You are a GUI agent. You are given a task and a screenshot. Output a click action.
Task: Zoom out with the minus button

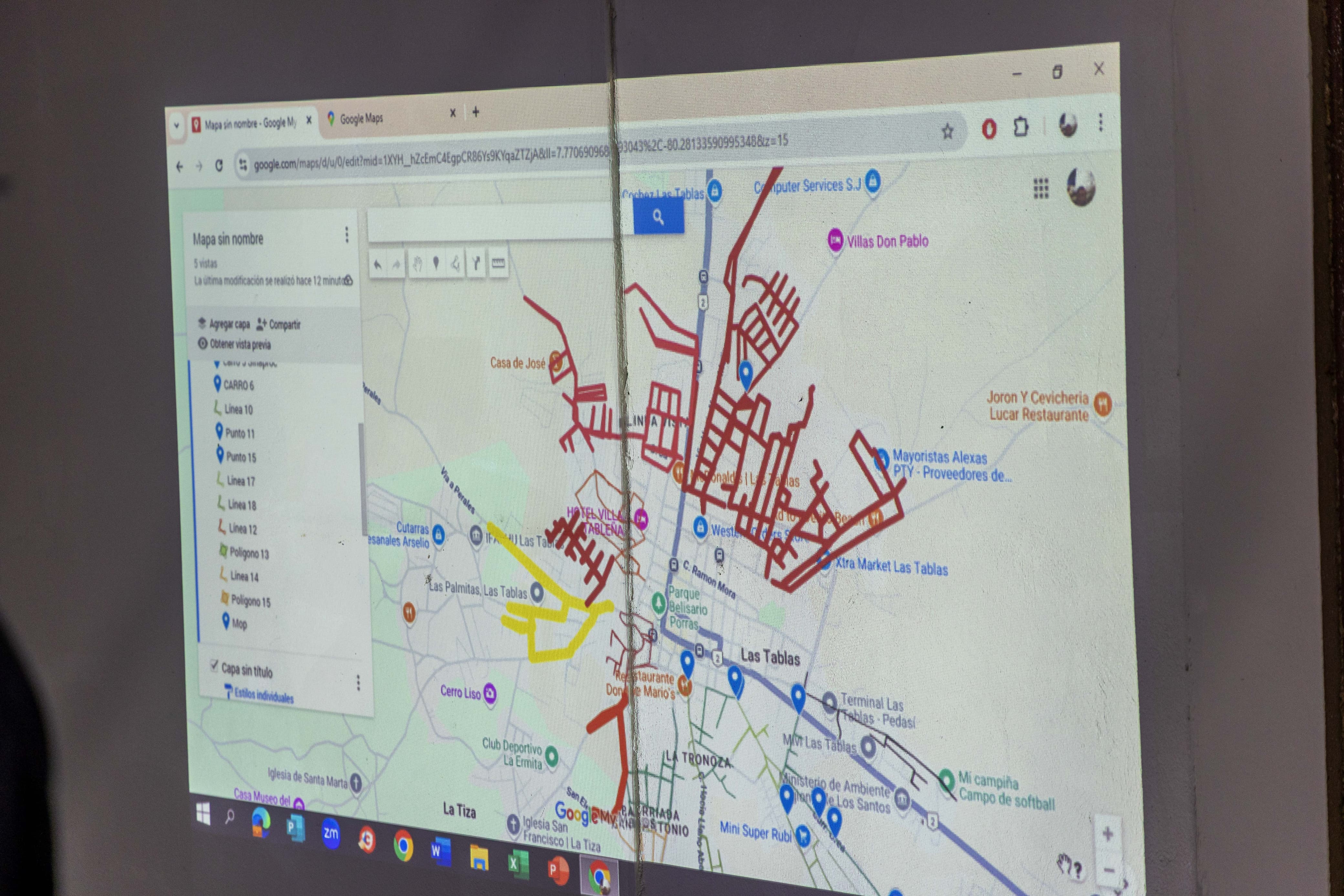point(1109,870)
